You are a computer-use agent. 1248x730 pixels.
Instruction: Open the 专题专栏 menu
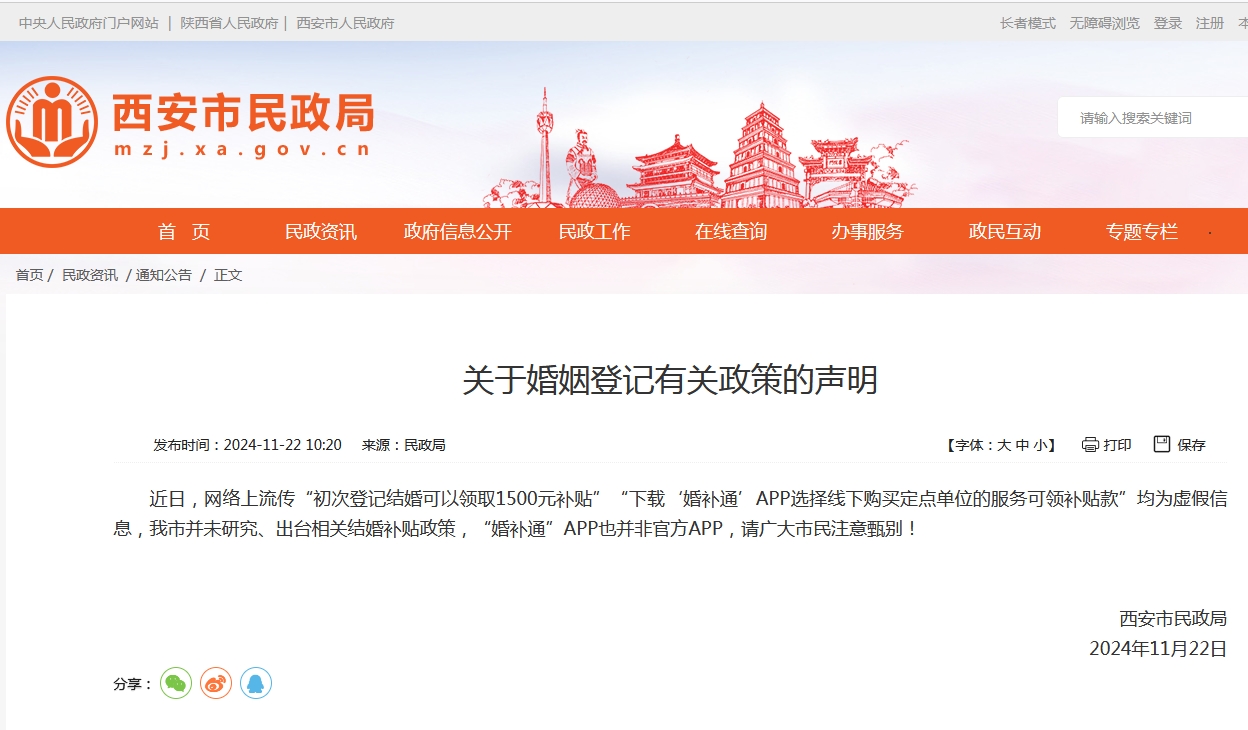click(x=1142, y=232)
